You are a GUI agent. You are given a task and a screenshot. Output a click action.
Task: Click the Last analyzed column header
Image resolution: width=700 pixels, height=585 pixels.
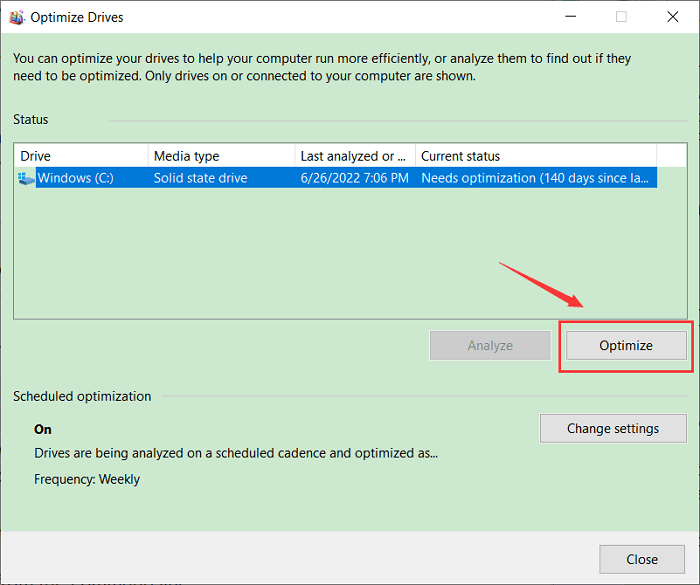coord(354,156)
